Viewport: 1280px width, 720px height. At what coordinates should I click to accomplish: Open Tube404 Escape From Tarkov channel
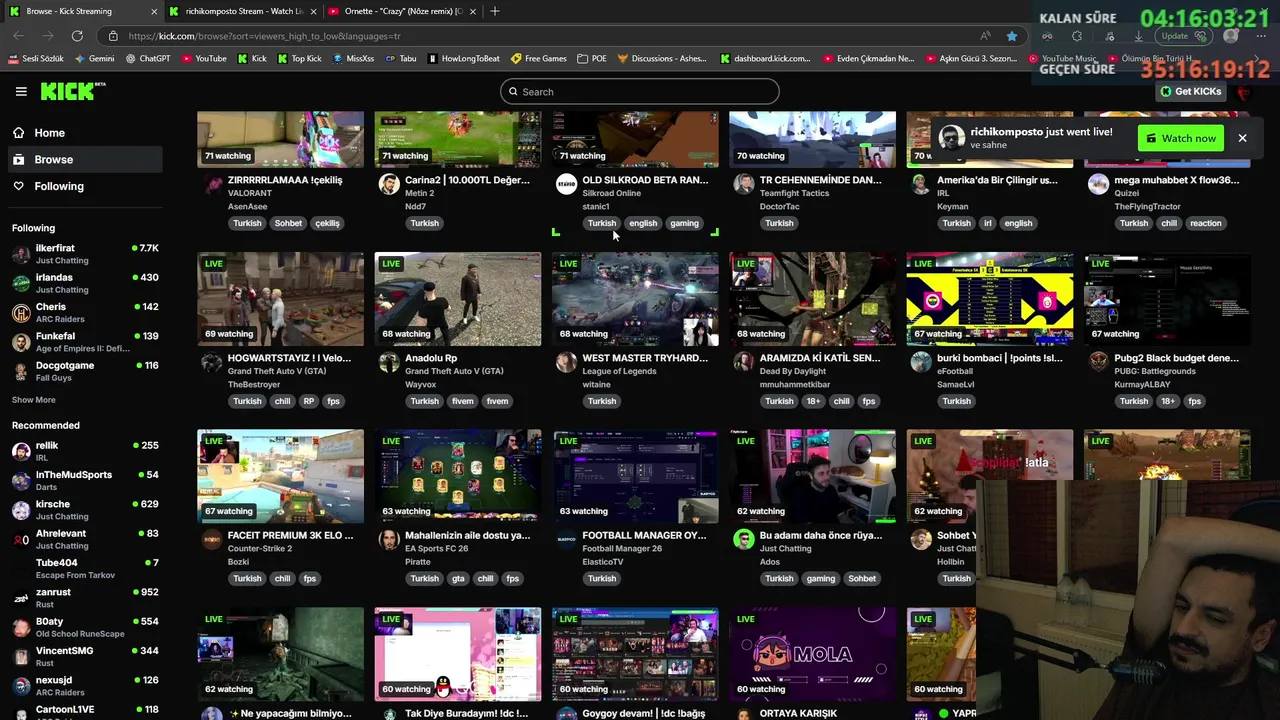click(85, 569)
